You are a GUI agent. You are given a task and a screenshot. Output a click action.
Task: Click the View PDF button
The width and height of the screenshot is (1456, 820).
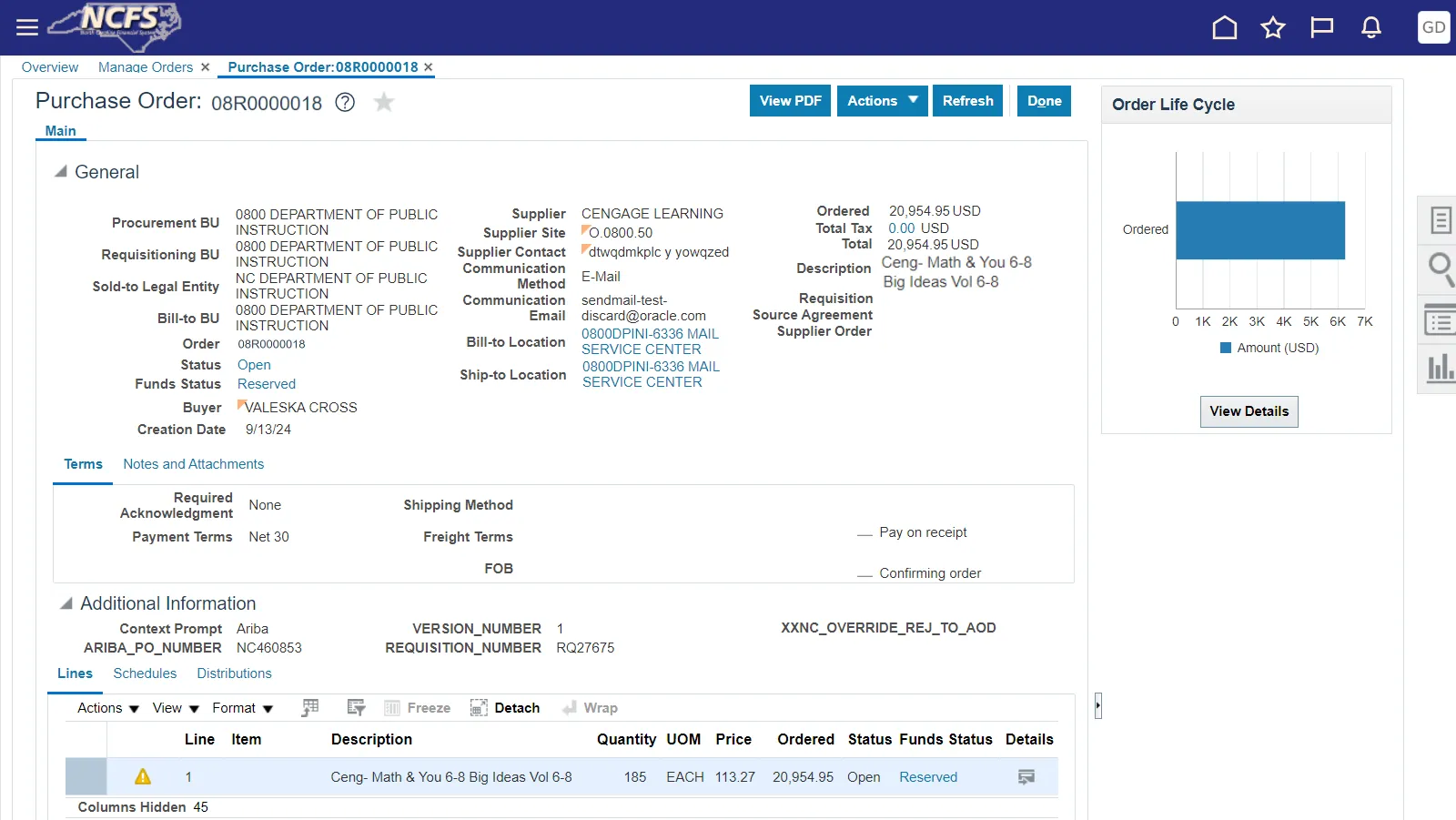pos(790,101)
